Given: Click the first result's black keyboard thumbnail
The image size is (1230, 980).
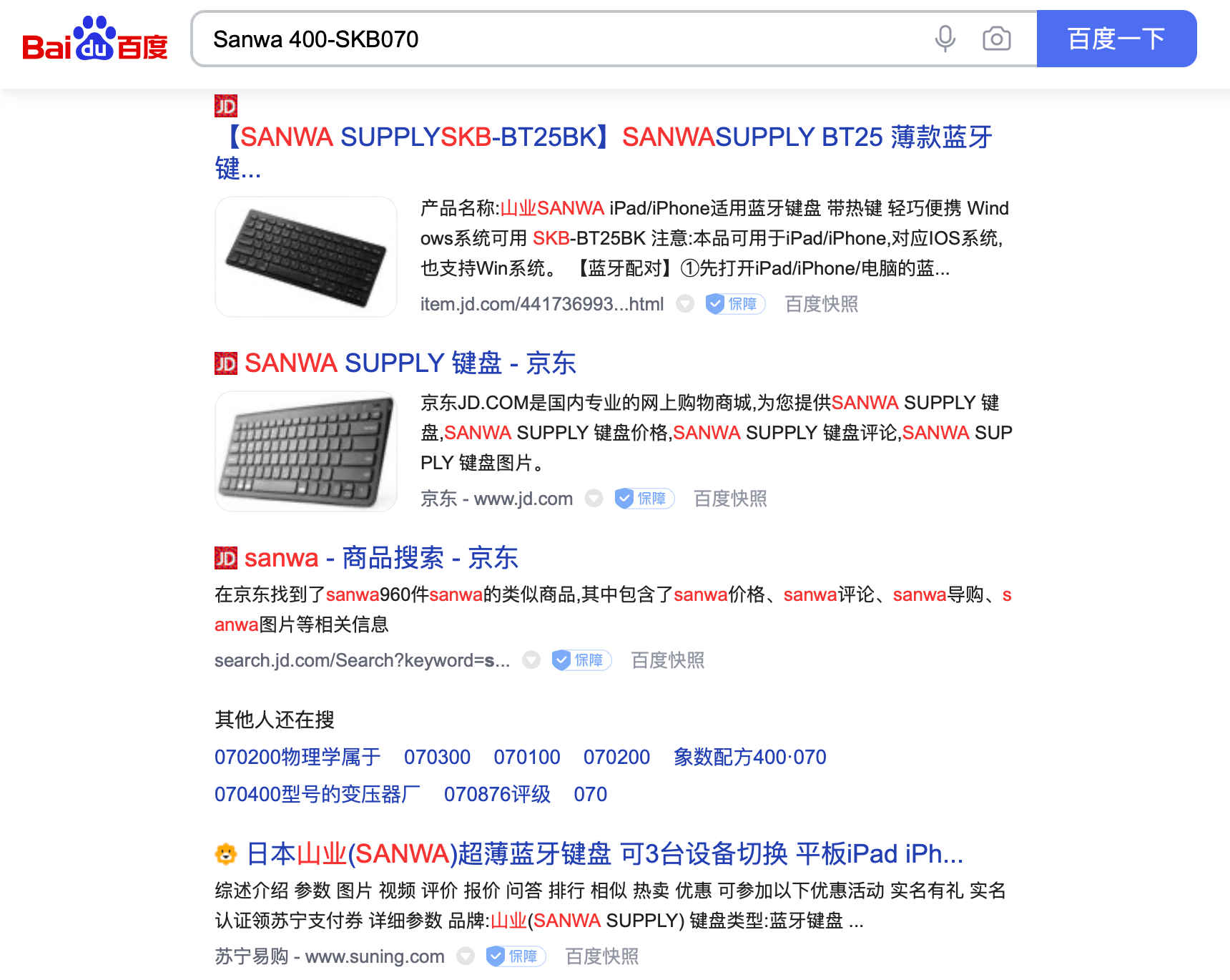Looking at the screenshot, I should click(306, 257).
